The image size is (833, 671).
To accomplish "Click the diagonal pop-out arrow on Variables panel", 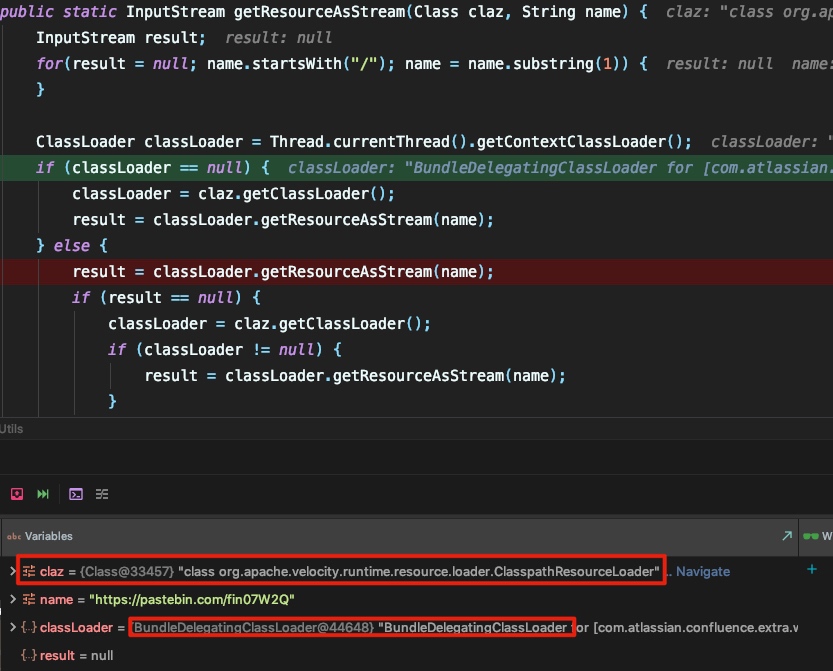I will 789,535.
